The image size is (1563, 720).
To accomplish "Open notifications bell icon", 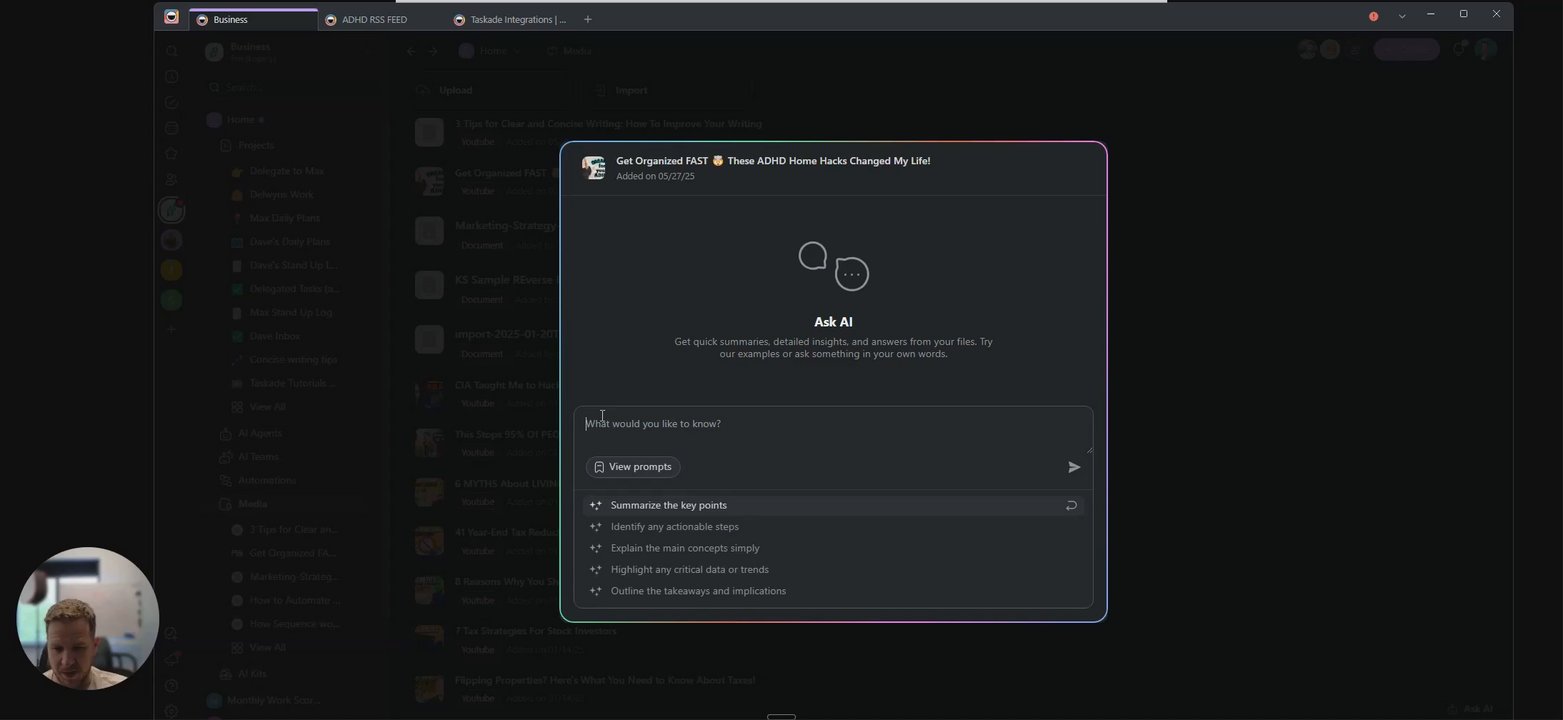I will [x=1459, y=49].
